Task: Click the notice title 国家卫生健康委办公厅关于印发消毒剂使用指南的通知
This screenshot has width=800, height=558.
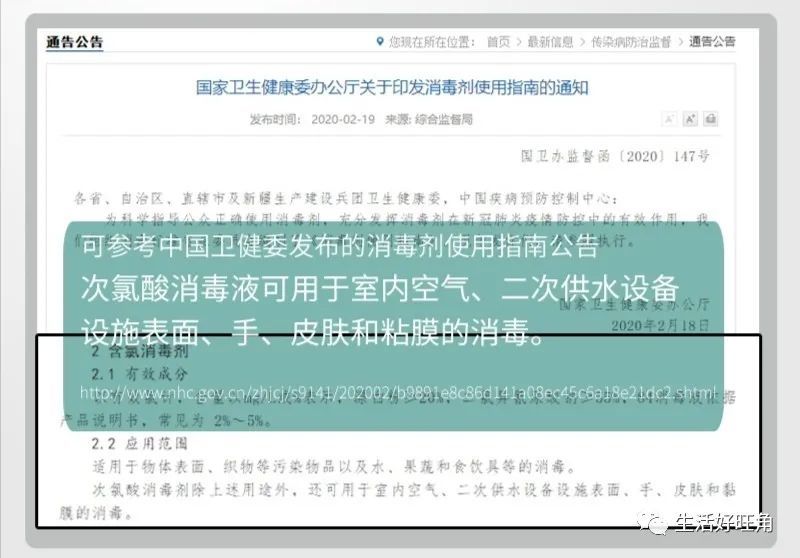Action: [x=392, y=88]
